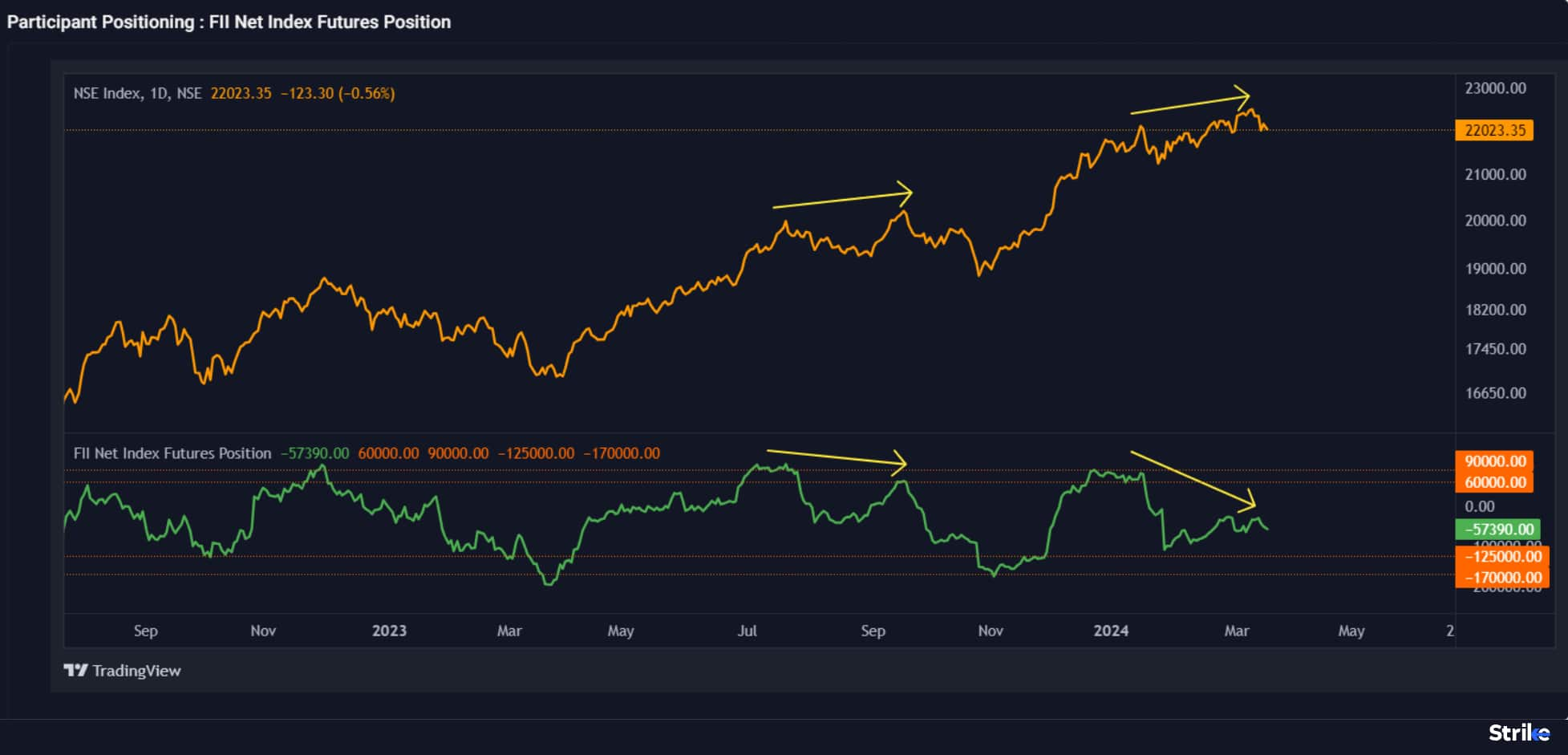This screenshot has width=1568, height=755.
Task: Click the 17450.00 price axis tick
Action: tap(1495, 349)
